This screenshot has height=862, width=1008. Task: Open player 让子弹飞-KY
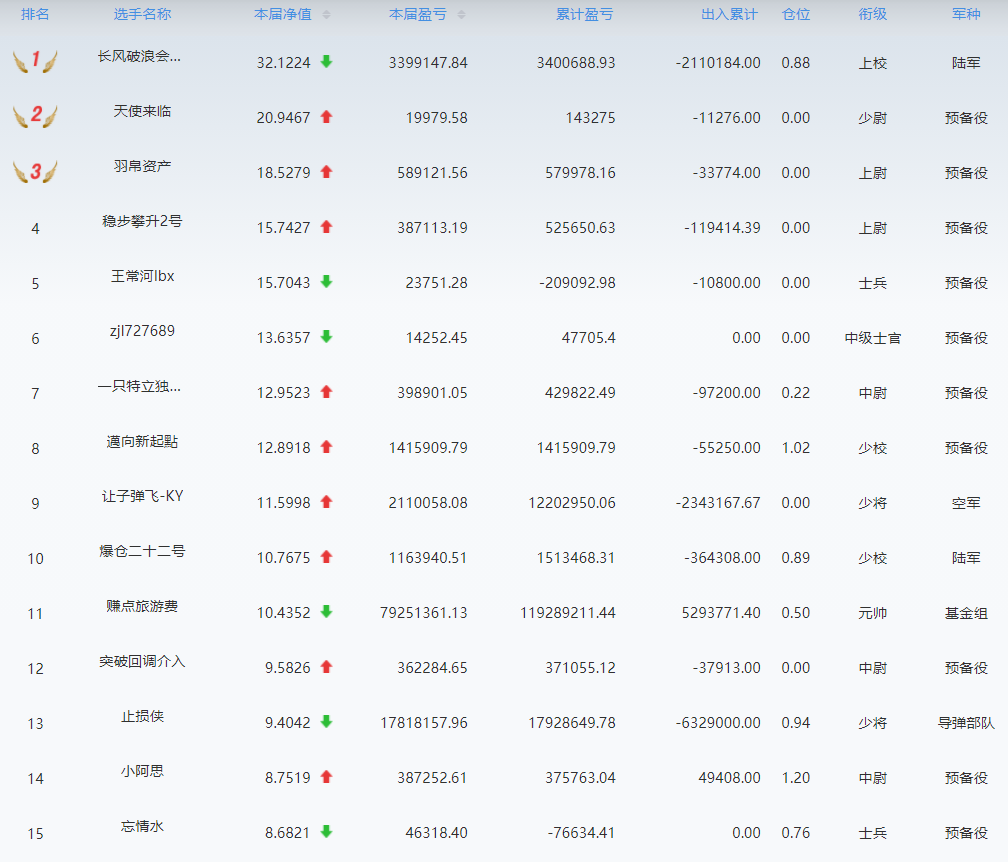coord(142,496)
